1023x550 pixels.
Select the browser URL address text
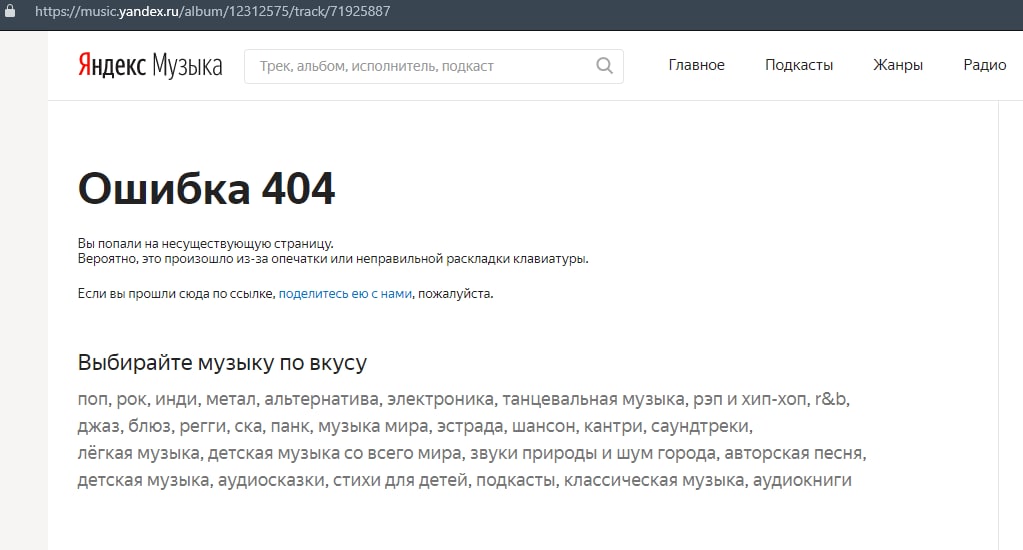click(213, 11)
